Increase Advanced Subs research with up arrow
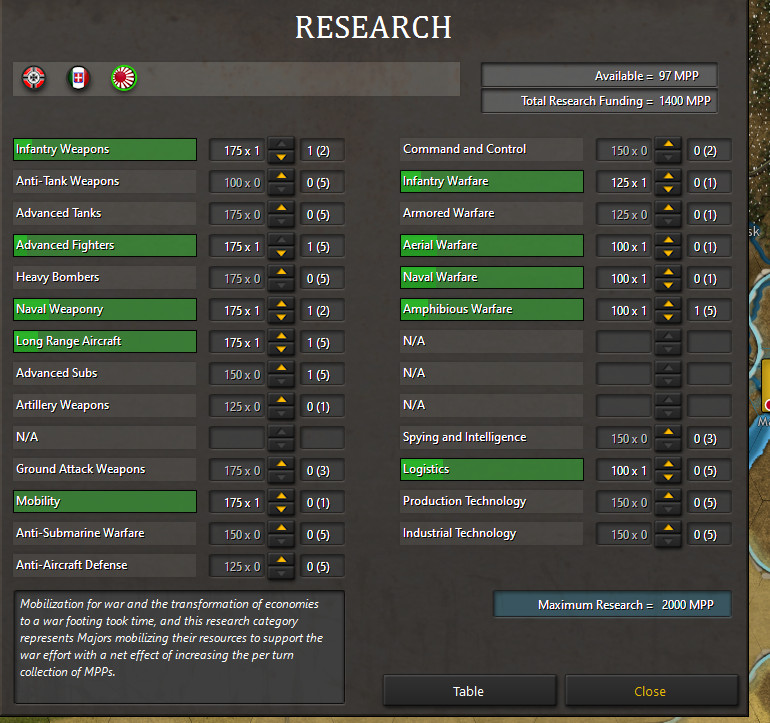Image resolution: width=770 pixels, height=723 pixels. pos(281,368)
